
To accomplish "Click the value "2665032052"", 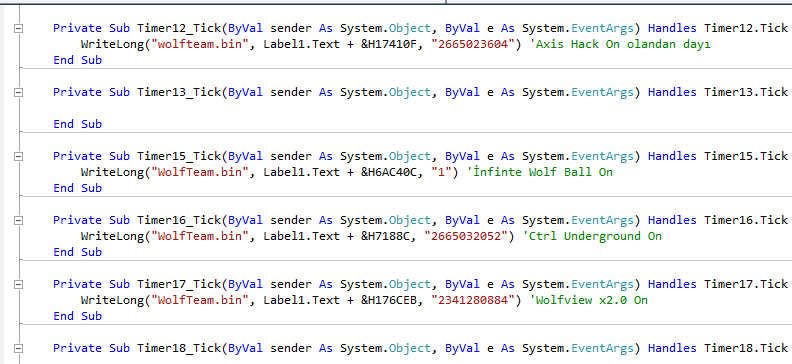I will 466,236.
